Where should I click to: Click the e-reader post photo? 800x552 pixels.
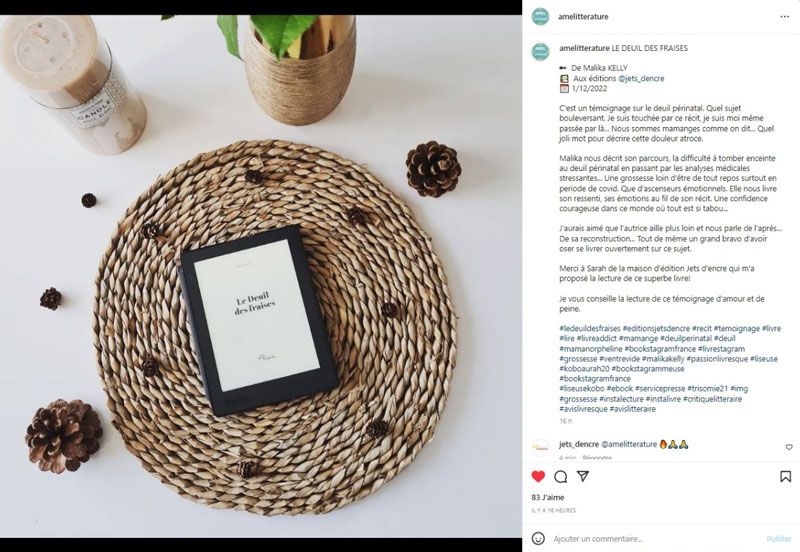pos(261,276)
